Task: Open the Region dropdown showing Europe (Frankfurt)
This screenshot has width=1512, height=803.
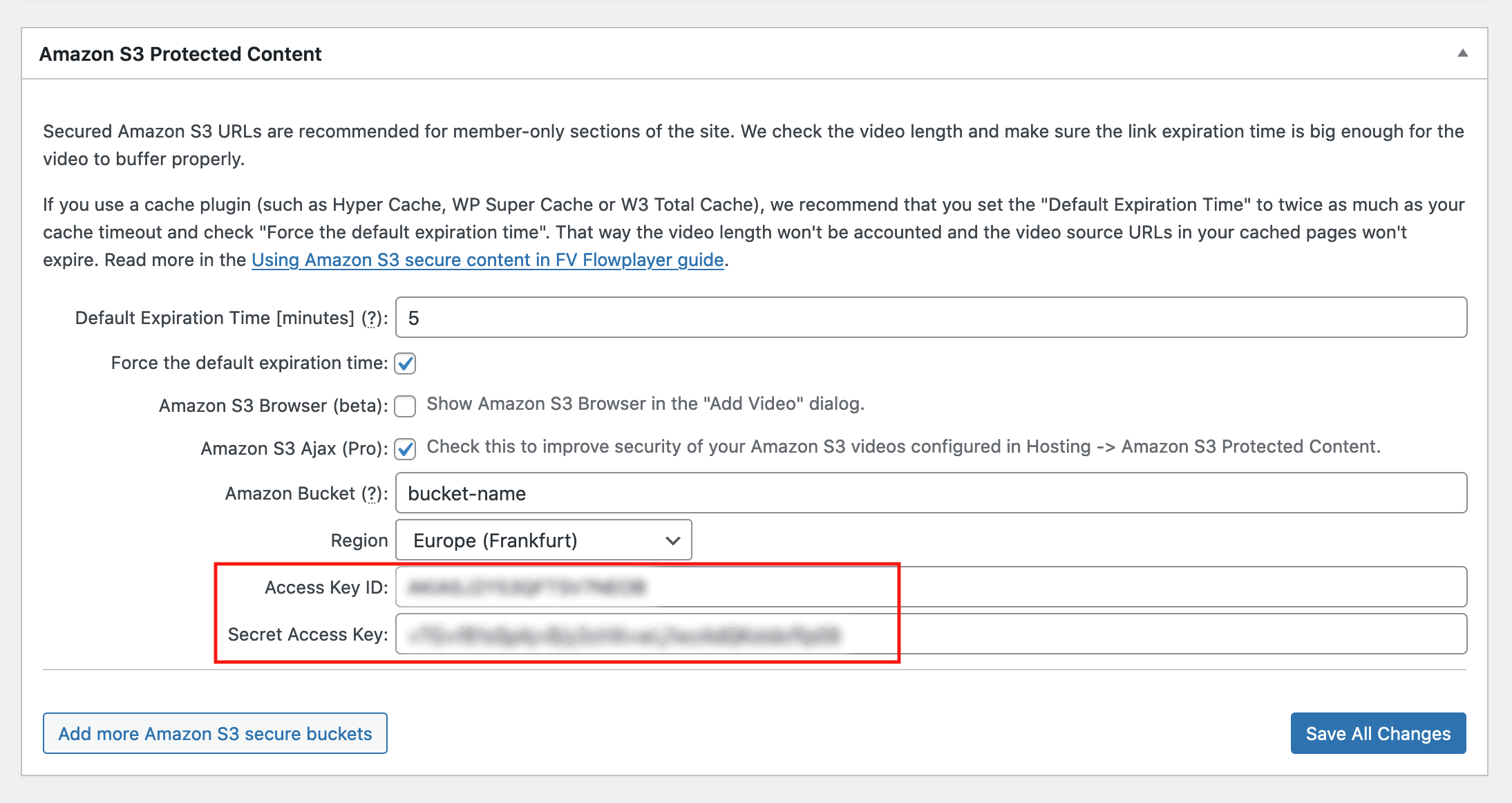Action: [543, 540]
